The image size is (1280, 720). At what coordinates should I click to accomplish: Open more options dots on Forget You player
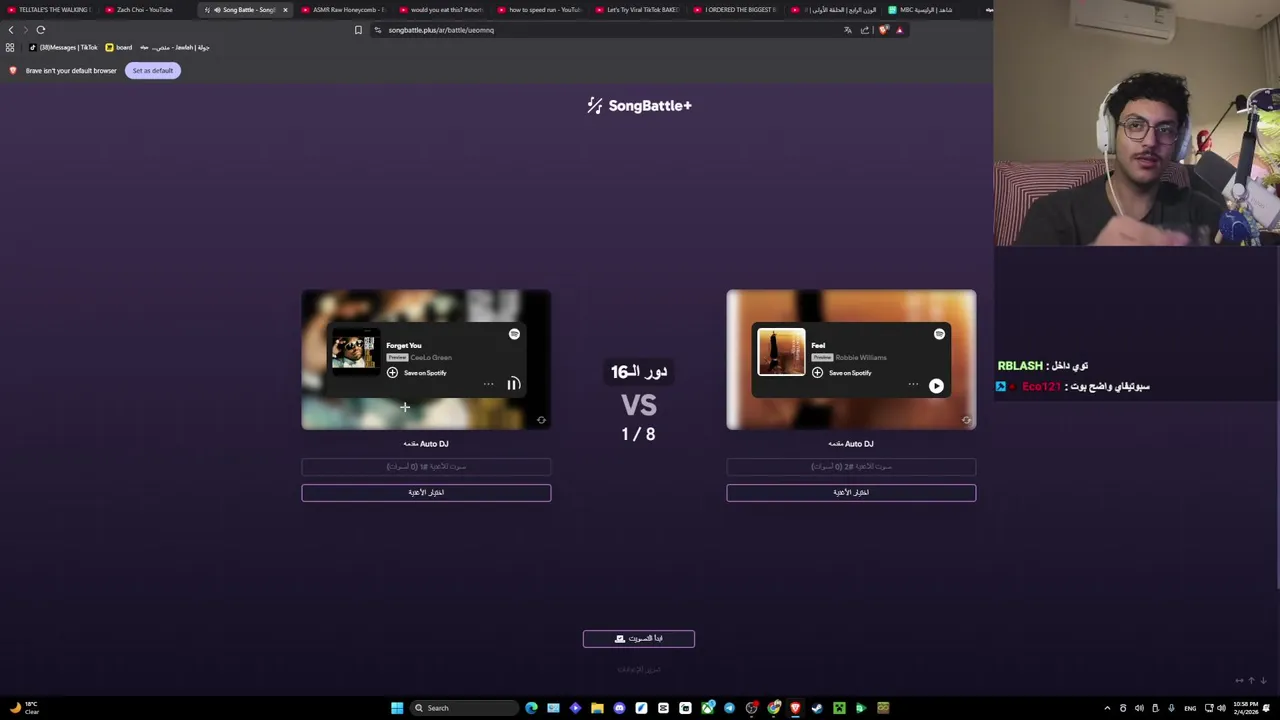[x=488, y=384]
